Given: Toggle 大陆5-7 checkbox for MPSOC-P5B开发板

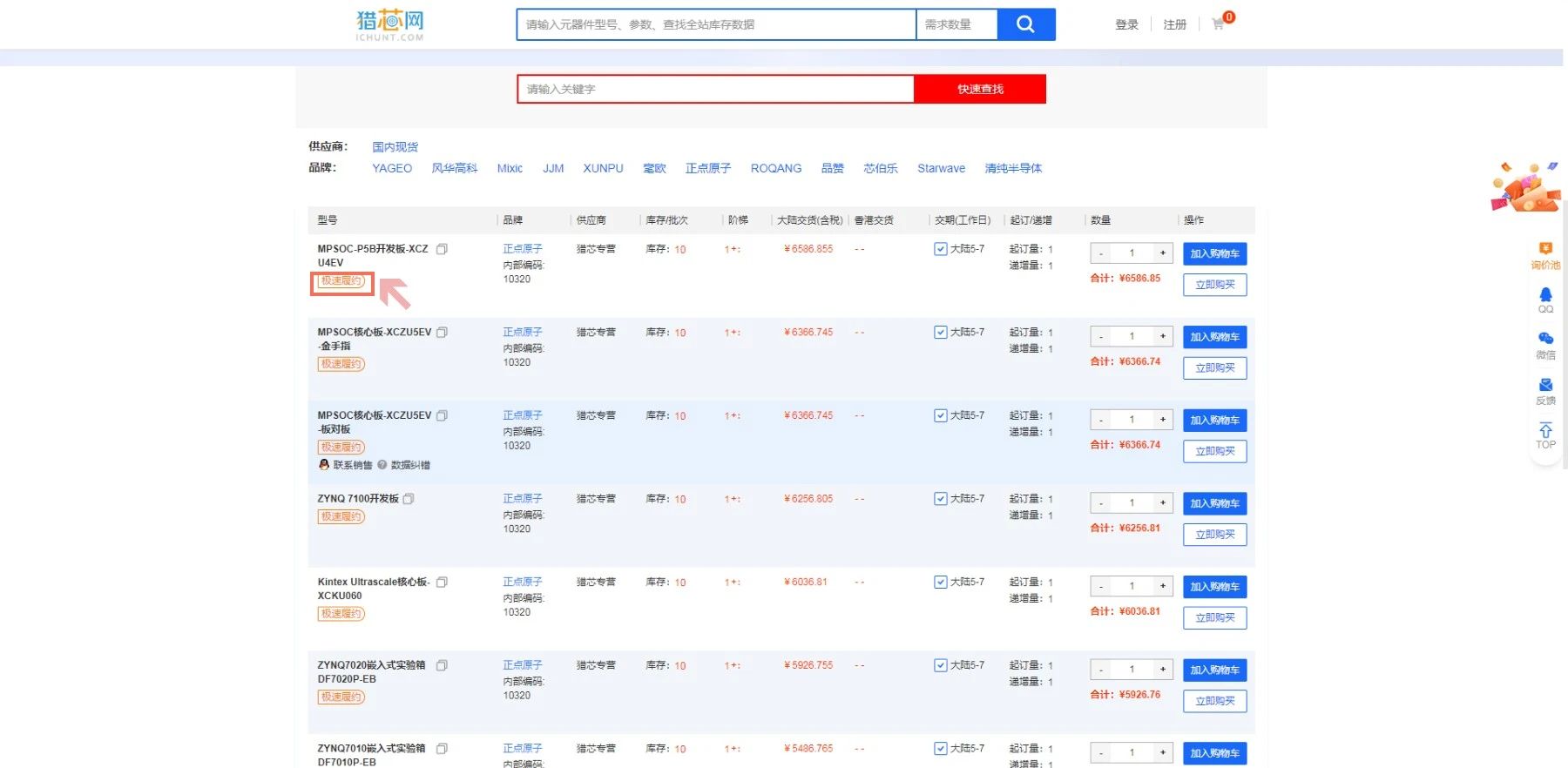Looking at the screenshot, I should pos(940,249).
